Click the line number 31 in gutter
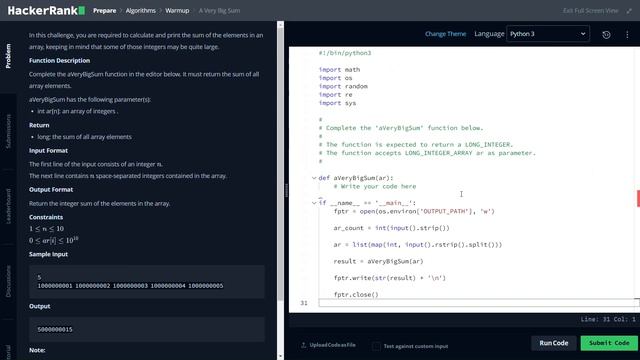The image size is (640, 360). [304, 303]
